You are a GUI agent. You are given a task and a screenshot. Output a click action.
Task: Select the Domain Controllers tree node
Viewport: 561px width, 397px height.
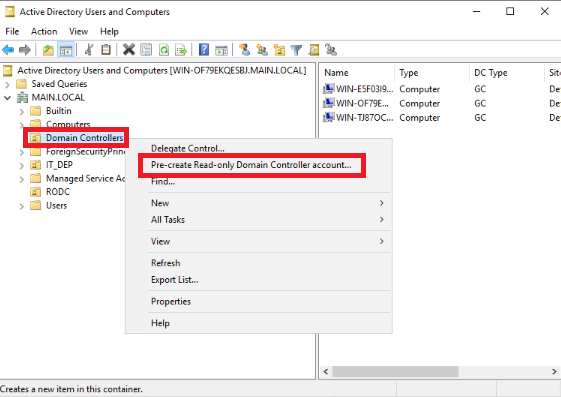tap(84, 138)
